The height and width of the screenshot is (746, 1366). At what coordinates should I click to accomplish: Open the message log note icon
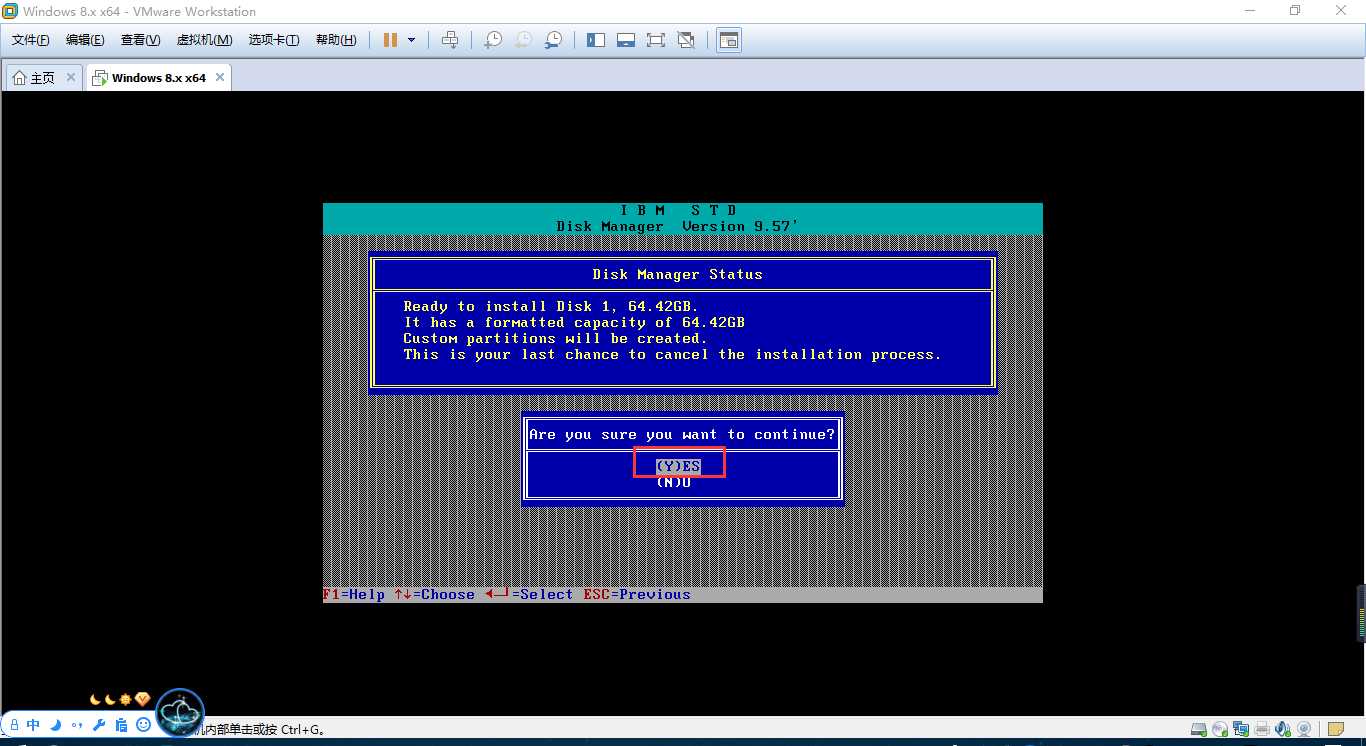(x=1336, y=729)
